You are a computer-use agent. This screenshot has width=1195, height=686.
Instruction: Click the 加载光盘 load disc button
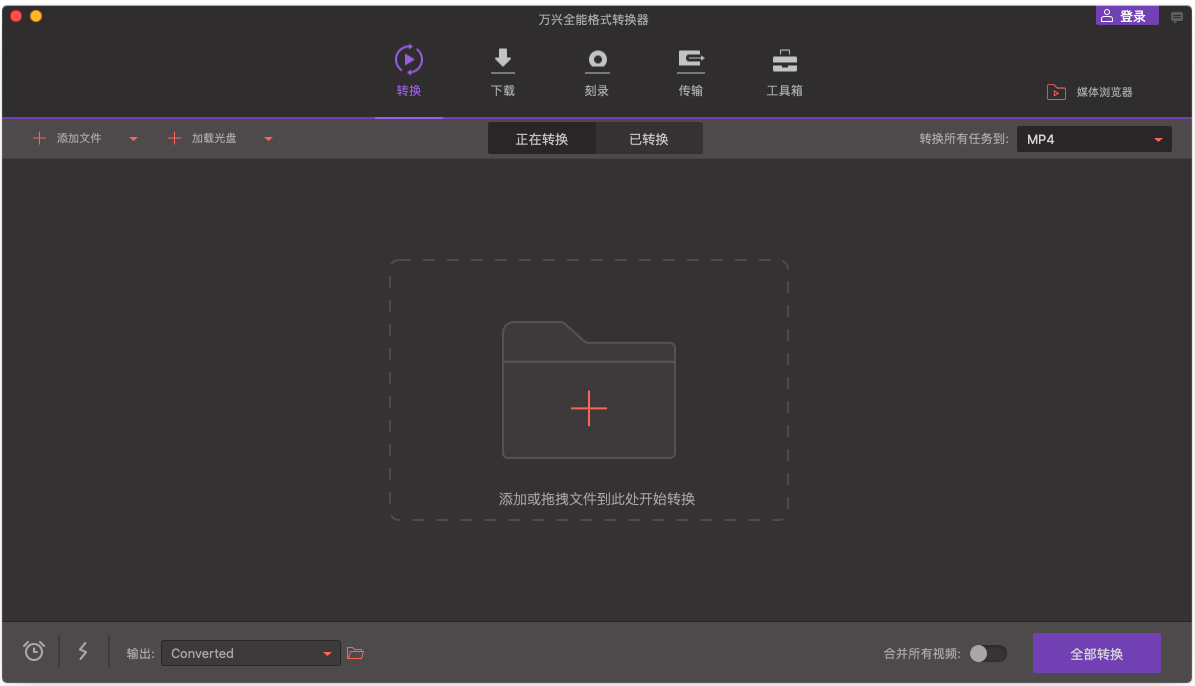[202, 138]
